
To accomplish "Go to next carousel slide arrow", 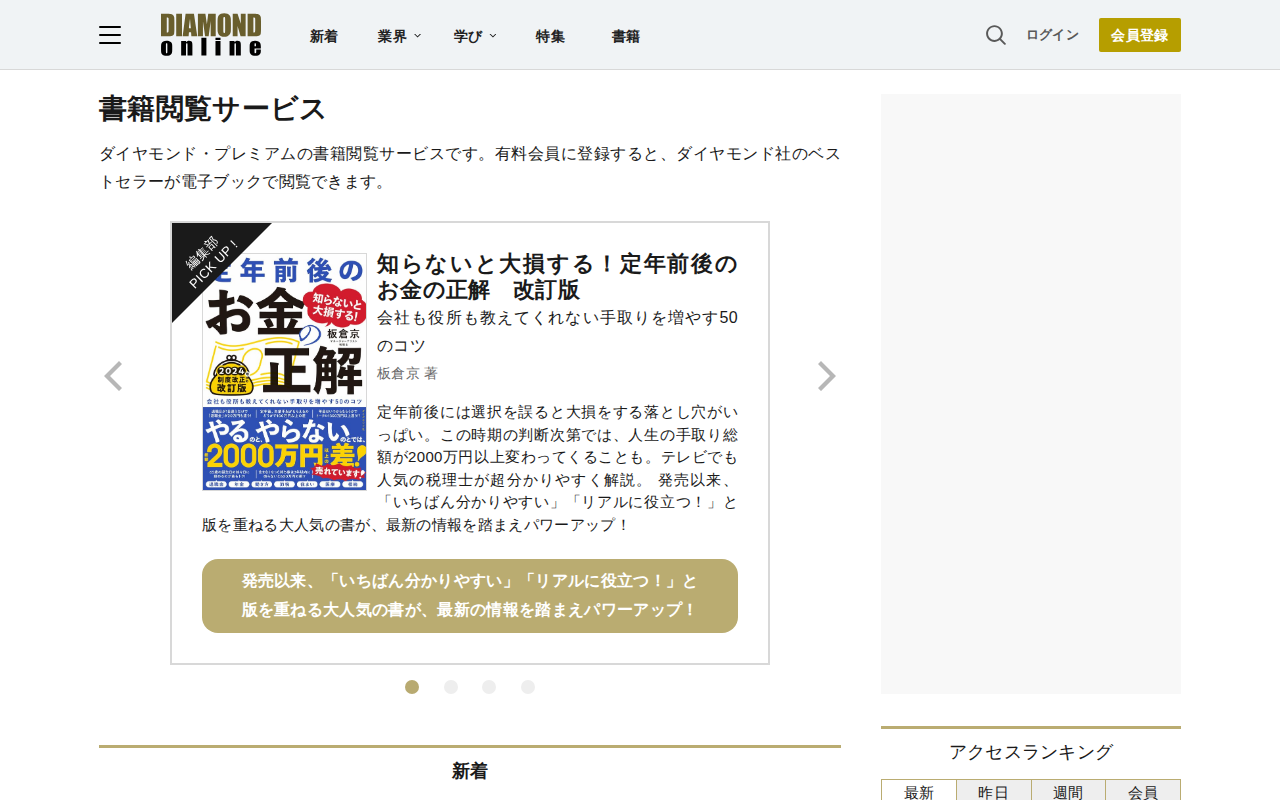I will pos(826,376).
